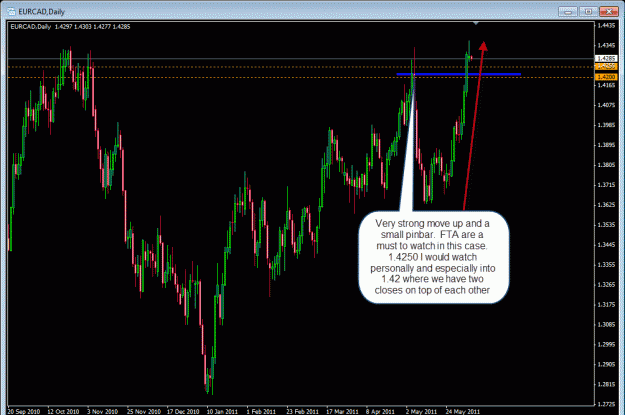This screenshot has width=625, height=415.
Task: Select the current price tag 1.4285
Action: pyautogui.click(x=606, y=59)
